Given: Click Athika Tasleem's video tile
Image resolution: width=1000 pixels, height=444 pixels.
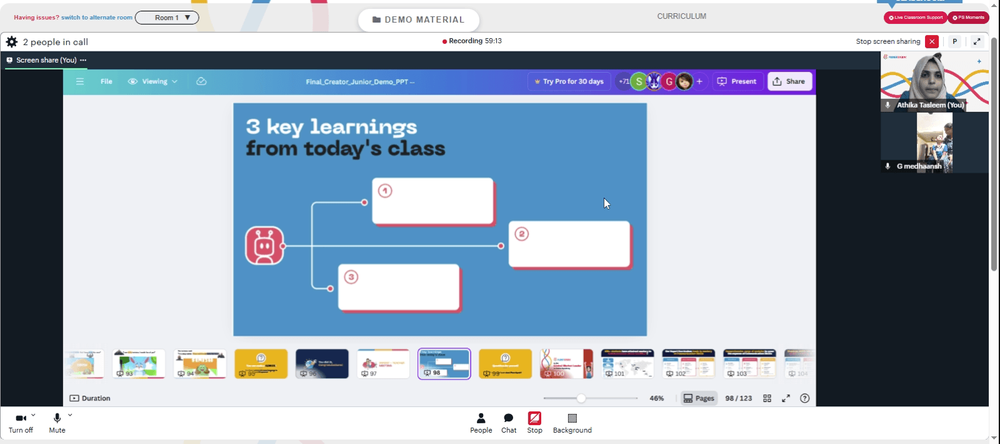Looking at the screenshot, I should tap(934, 83).
